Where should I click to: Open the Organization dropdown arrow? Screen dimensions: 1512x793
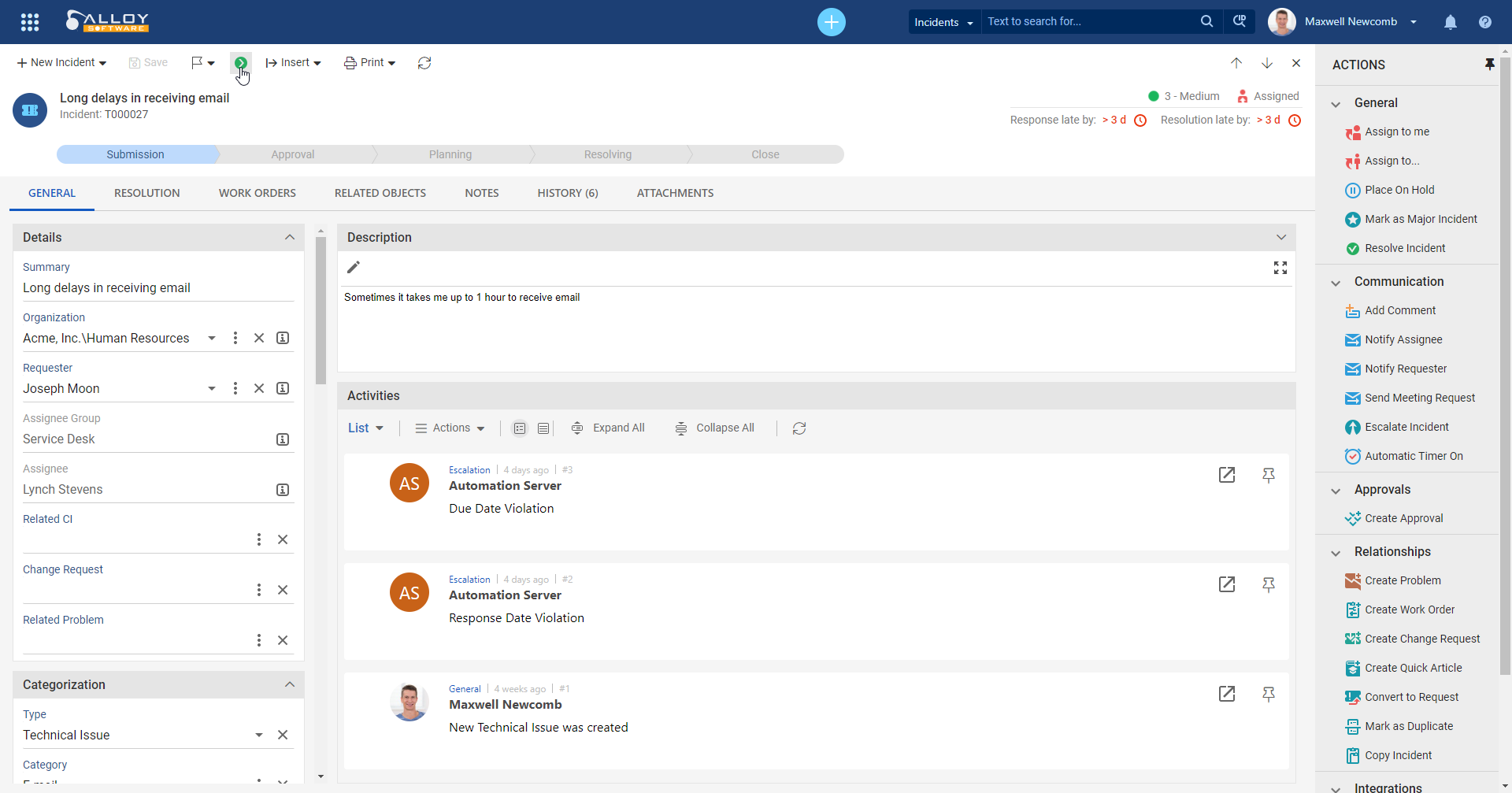212,339
